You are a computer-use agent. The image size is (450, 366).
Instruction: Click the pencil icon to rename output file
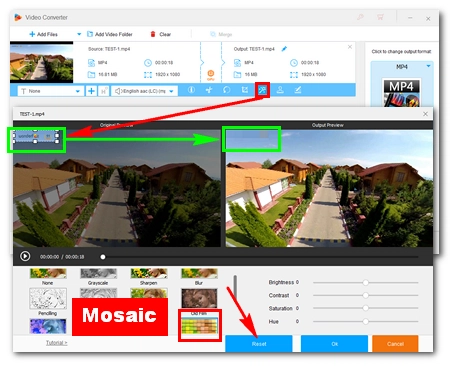pos(284,49)
